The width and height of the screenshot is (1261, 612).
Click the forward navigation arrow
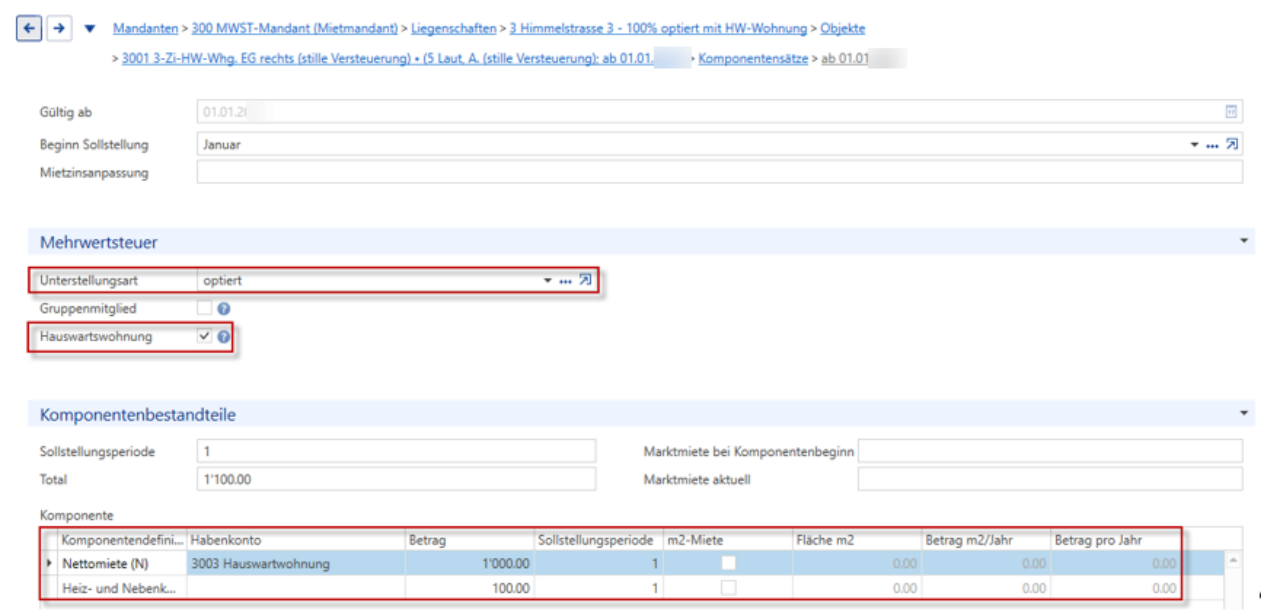(60, 29)
